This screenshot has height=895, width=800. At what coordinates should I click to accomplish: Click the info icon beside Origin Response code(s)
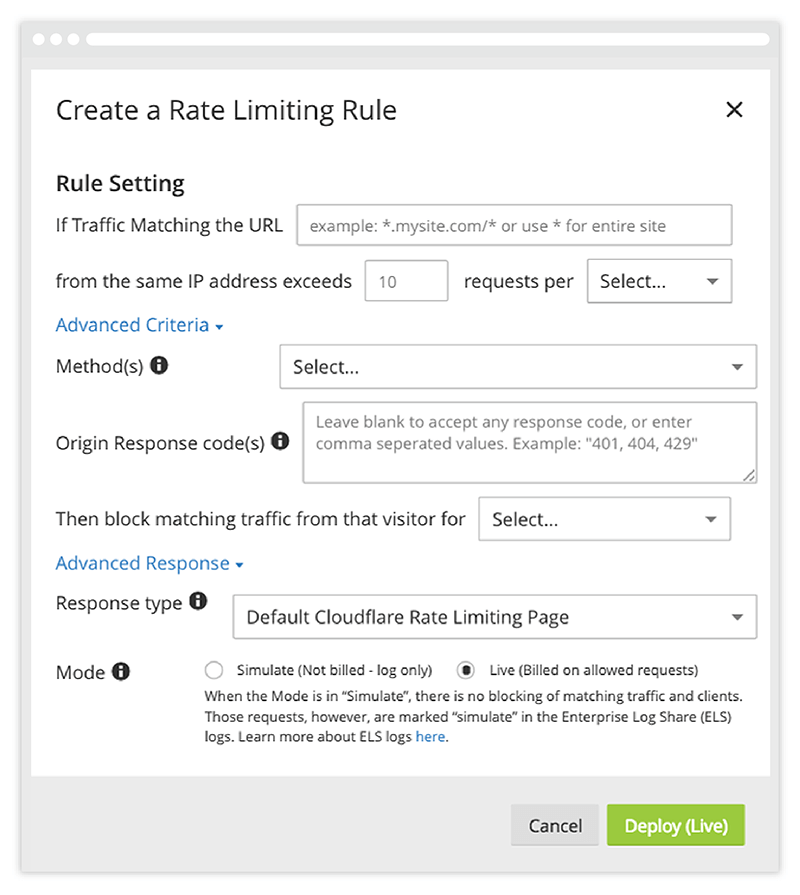pyautogui.click(x=280, y=441)
